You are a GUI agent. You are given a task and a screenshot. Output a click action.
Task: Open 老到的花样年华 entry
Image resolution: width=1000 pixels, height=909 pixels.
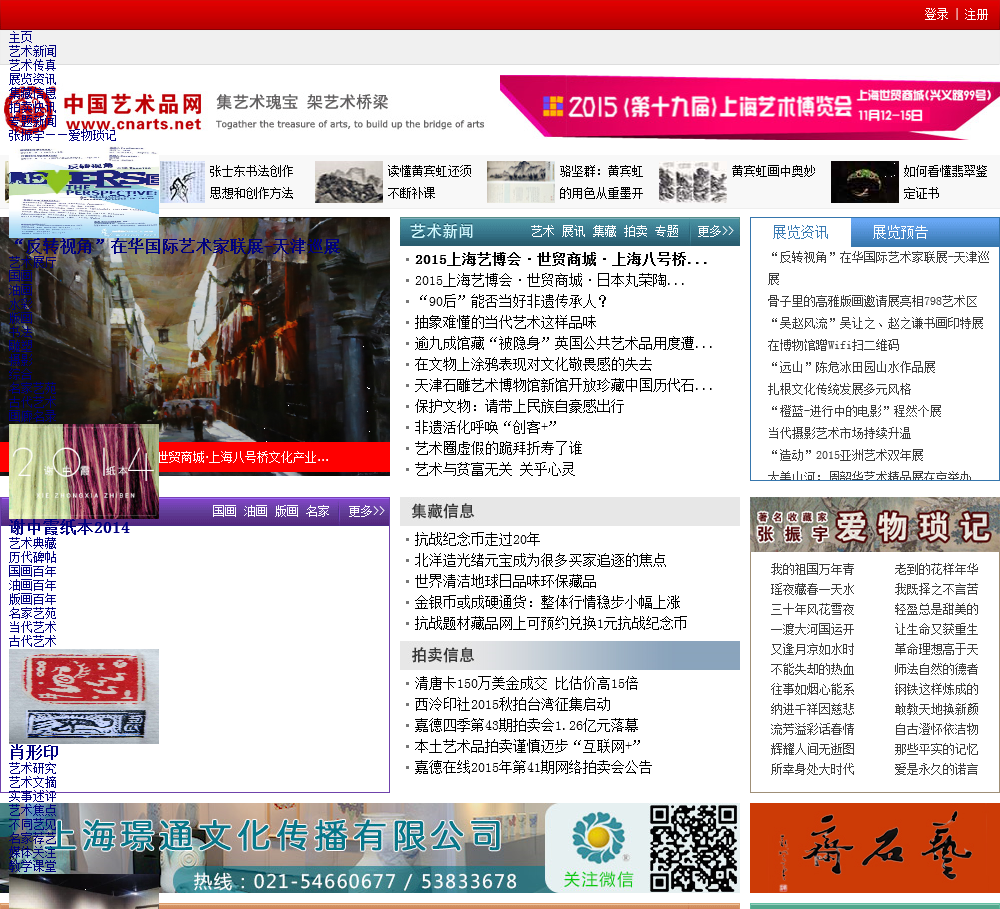936,569
